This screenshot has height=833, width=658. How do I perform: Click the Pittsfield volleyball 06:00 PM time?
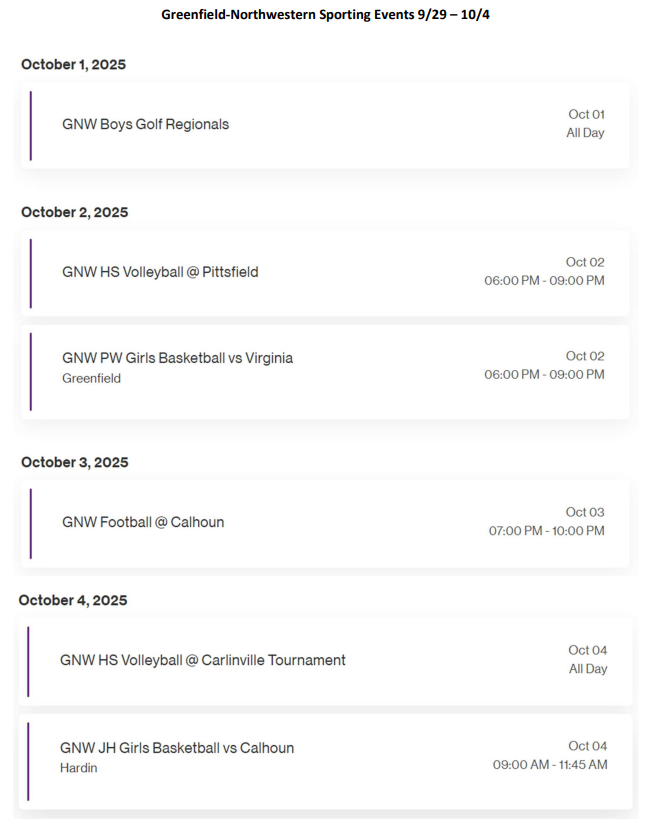544,281
